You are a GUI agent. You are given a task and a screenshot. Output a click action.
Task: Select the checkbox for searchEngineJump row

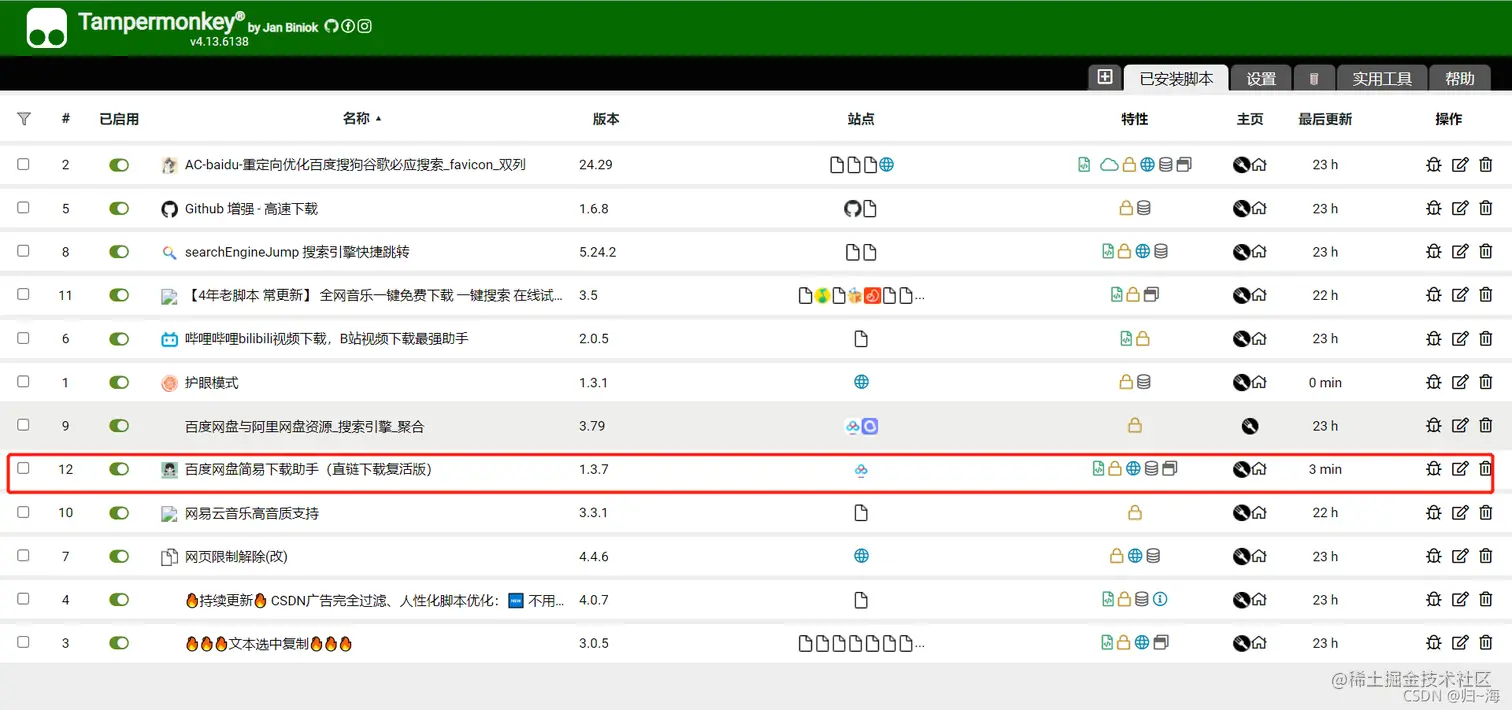(23, 251)
